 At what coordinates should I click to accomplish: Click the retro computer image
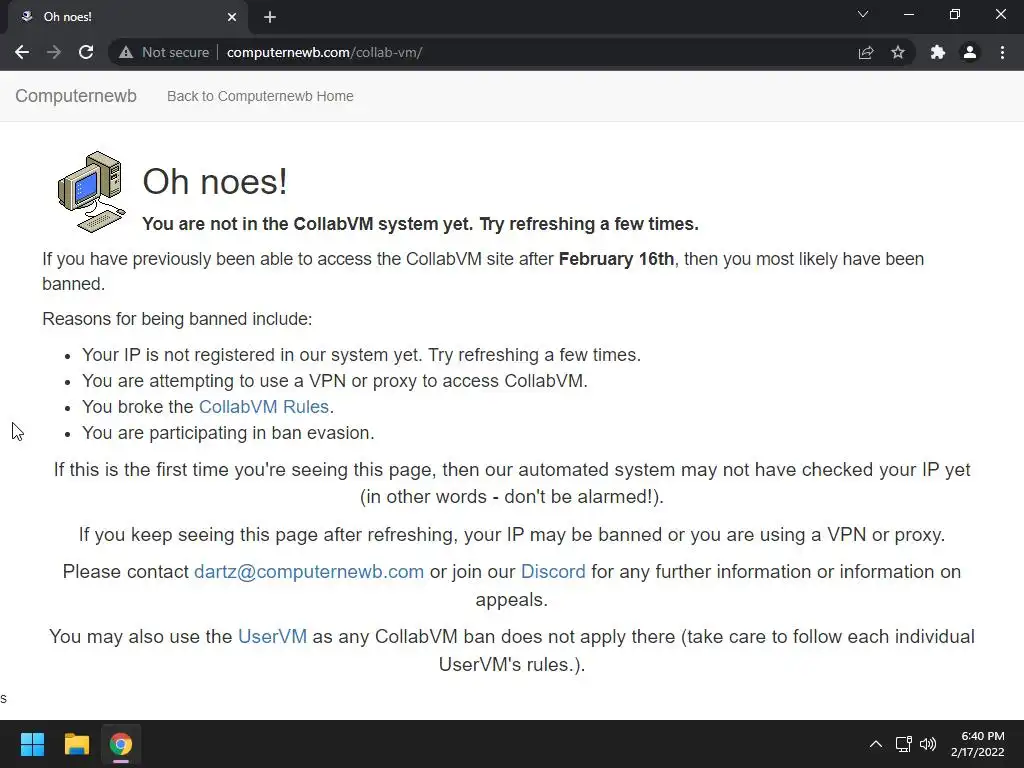[x=91, y=192]
